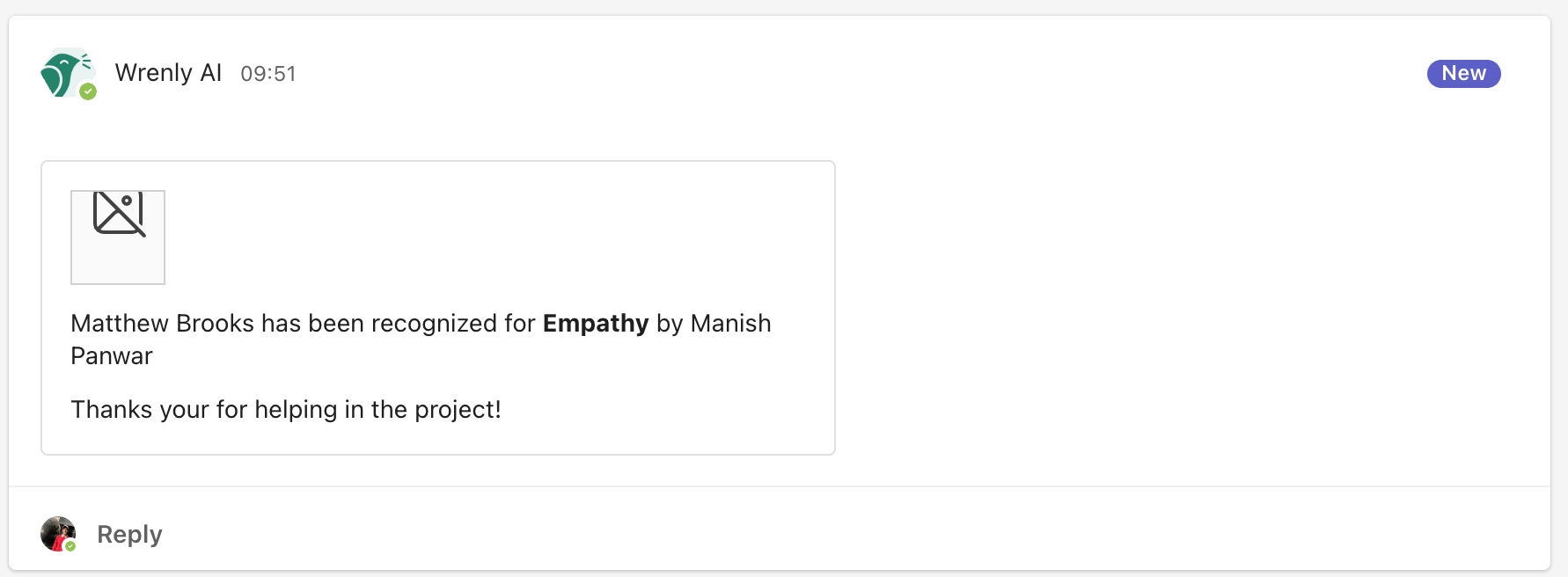Click the Wrenly AI bird avatar
This screenshot has width=1568, height=577.
tap(63, 72)
